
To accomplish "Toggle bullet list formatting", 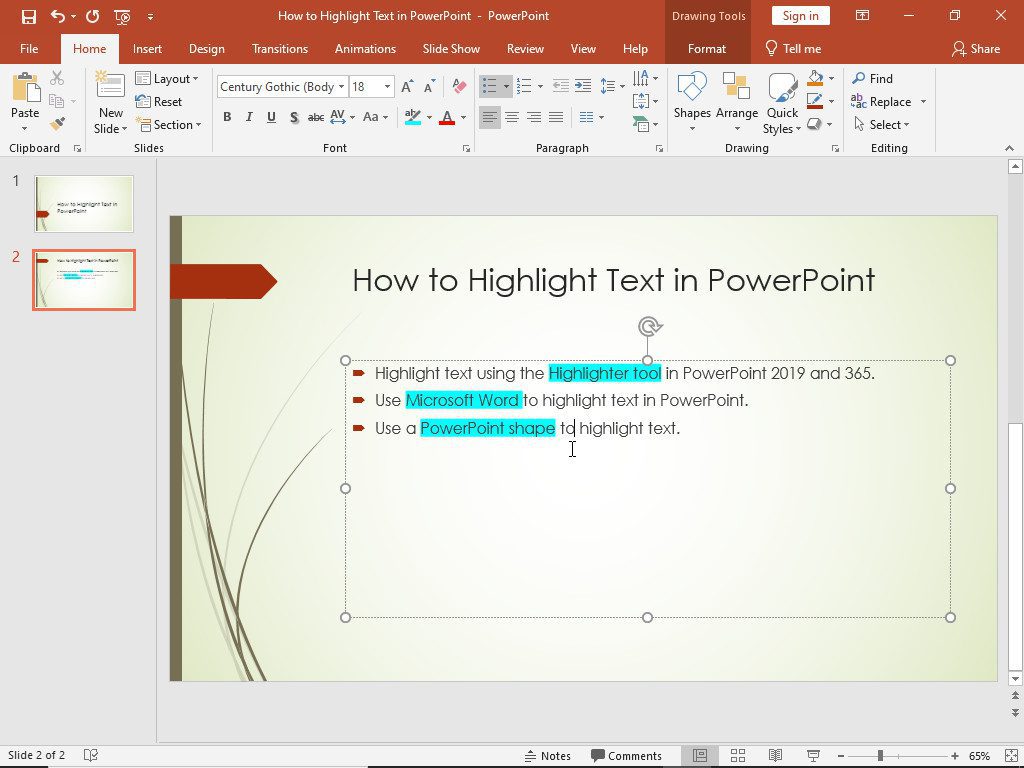I will tap(489, 86).
